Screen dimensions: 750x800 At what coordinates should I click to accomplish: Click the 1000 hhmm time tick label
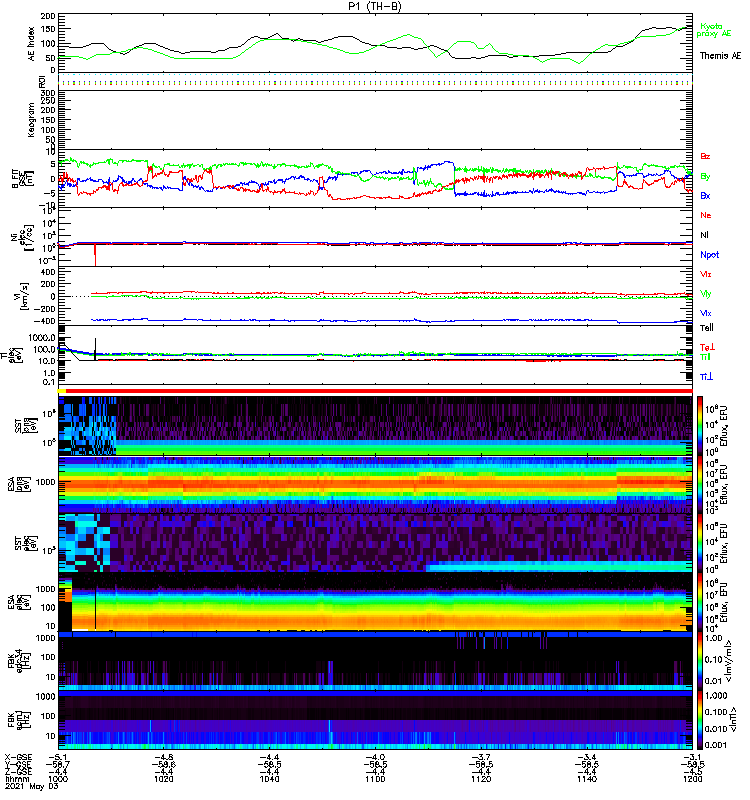pyautogui.click(x=58, y=779)
